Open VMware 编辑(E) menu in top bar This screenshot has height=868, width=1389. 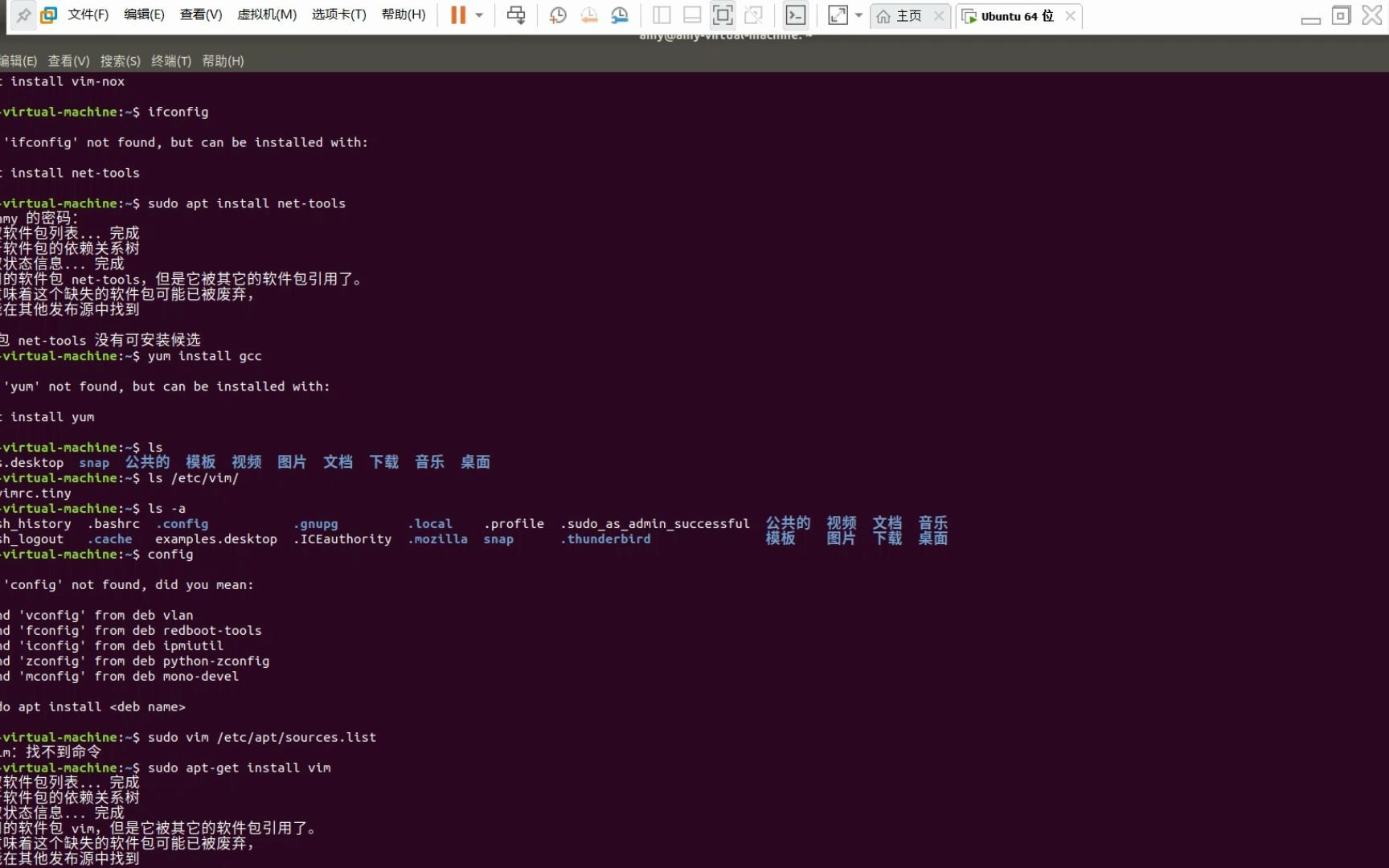click(145, 15)
